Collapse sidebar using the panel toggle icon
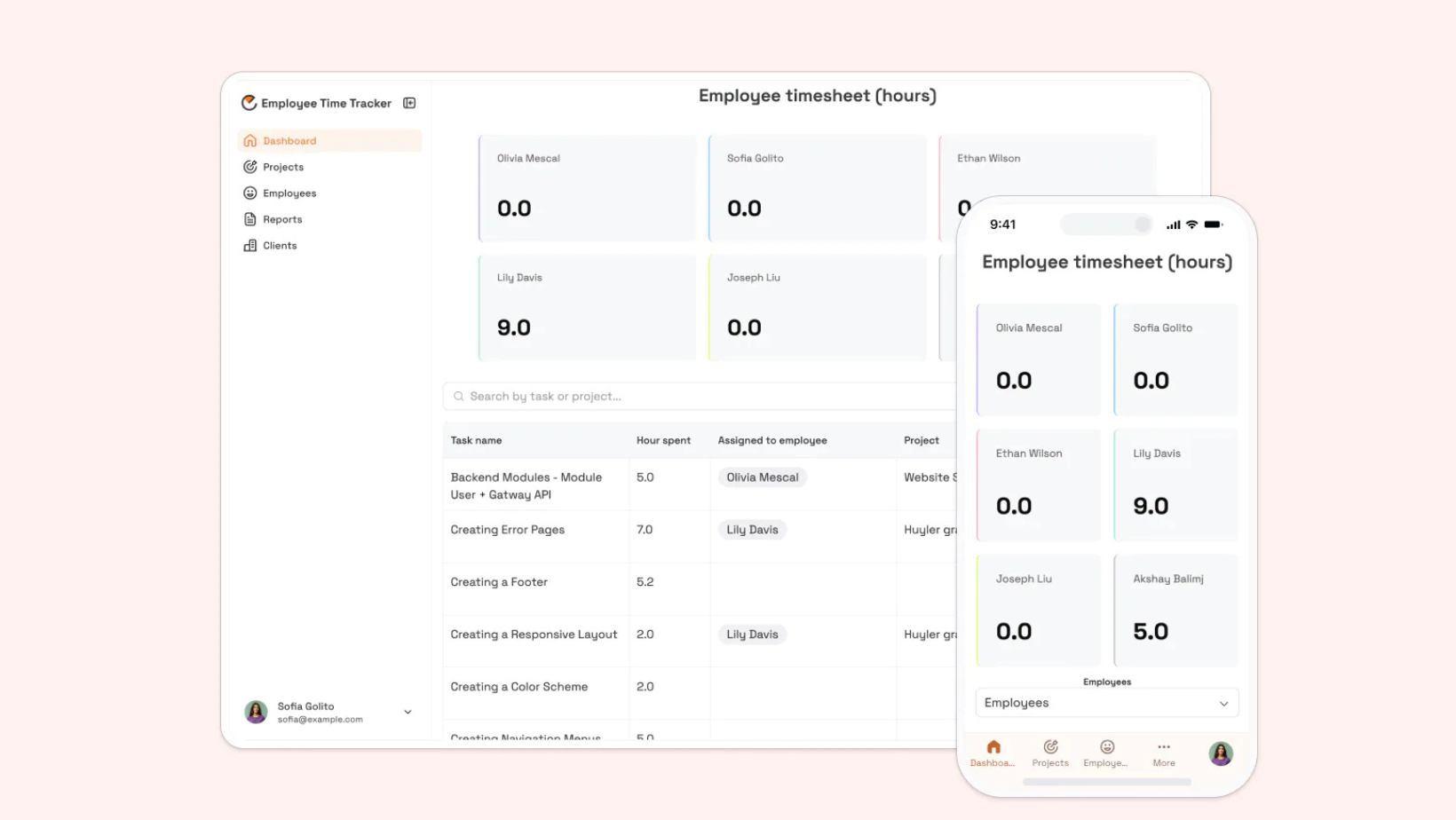Screen dimensions: 1456x820 [409, 103]
